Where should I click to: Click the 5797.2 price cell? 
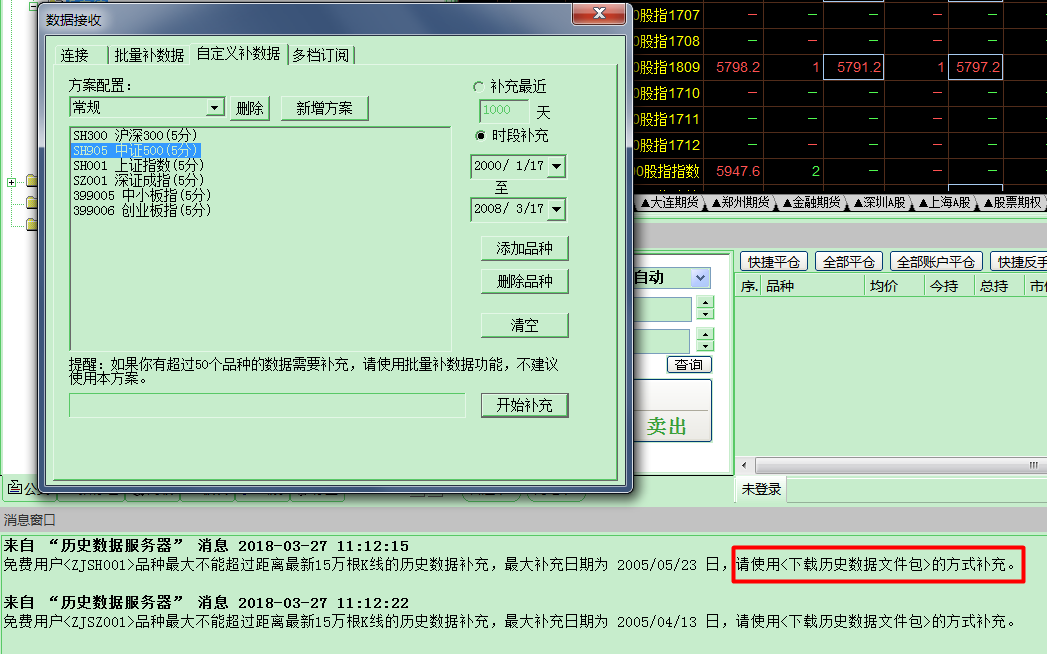[976, 67]
